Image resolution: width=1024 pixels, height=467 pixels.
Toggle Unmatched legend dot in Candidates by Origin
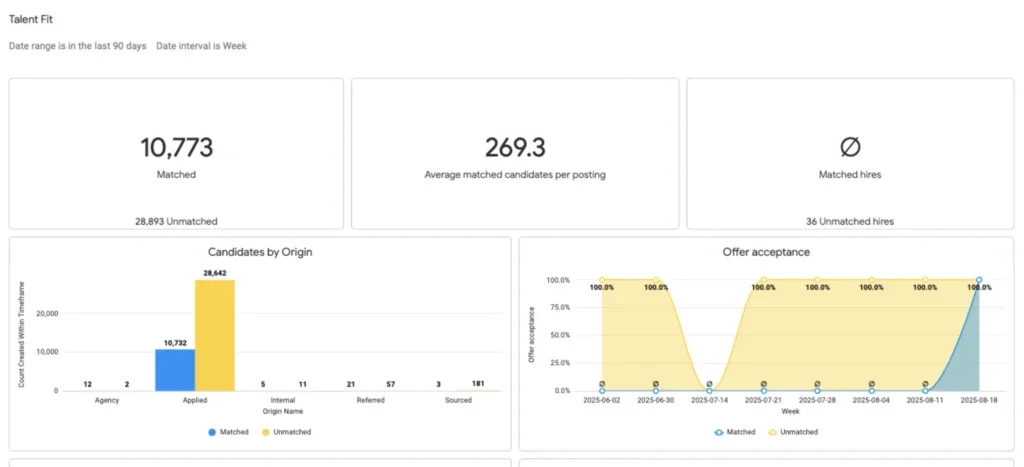tap(267, 432)
